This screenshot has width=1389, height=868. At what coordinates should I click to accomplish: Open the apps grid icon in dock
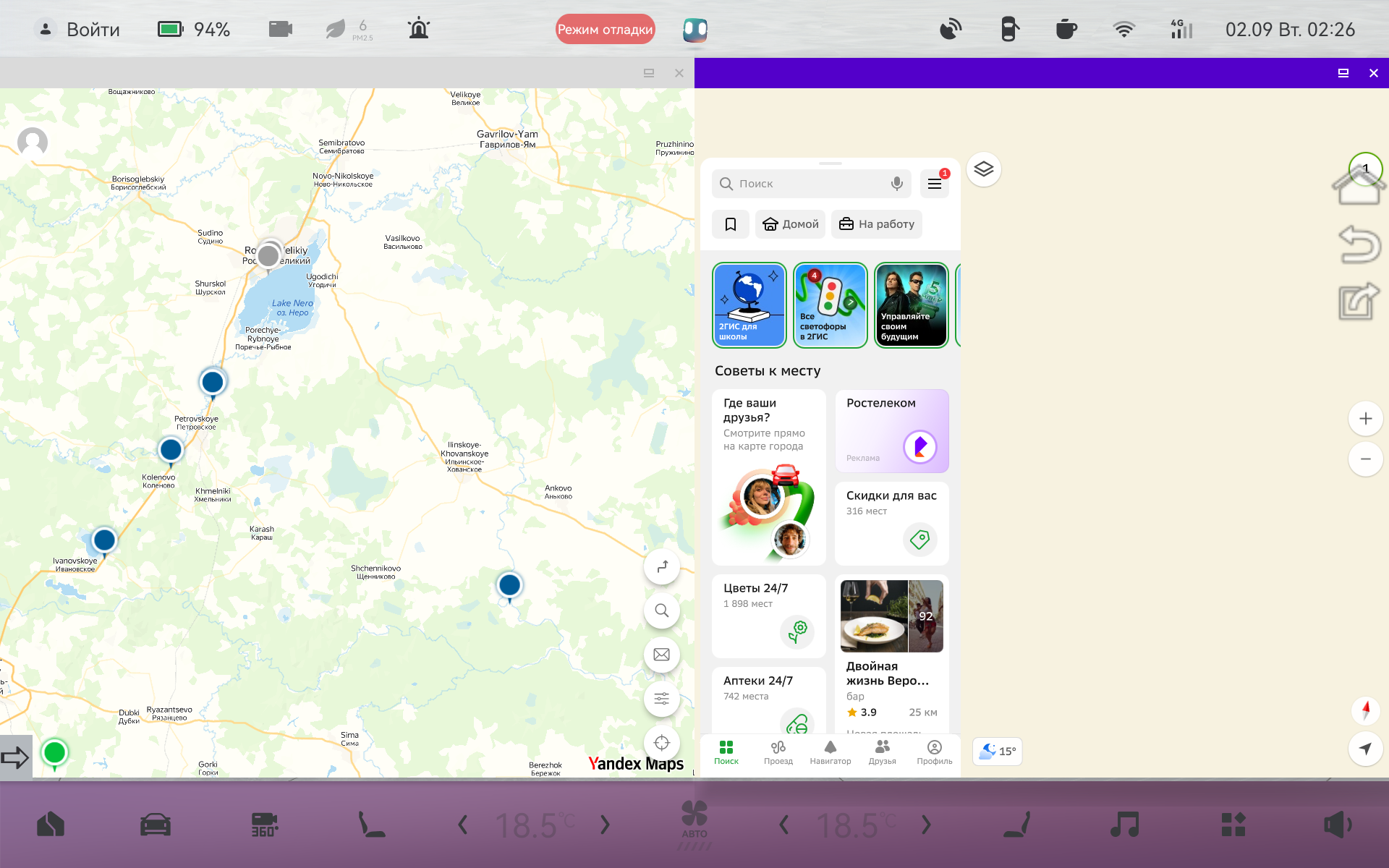[1233, 825]
